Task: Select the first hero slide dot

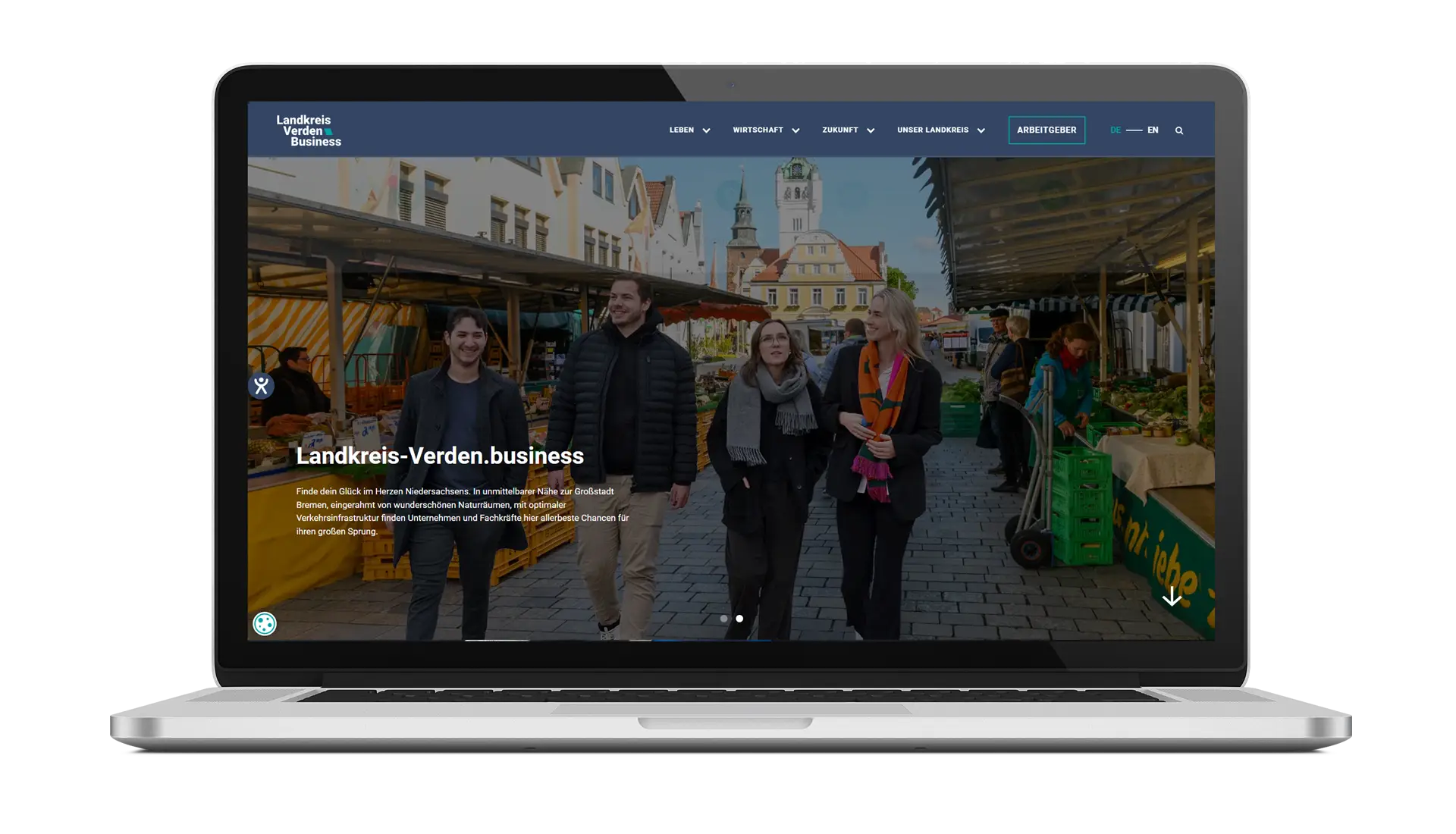Action: pyautogui.click(x=723, y=619)
